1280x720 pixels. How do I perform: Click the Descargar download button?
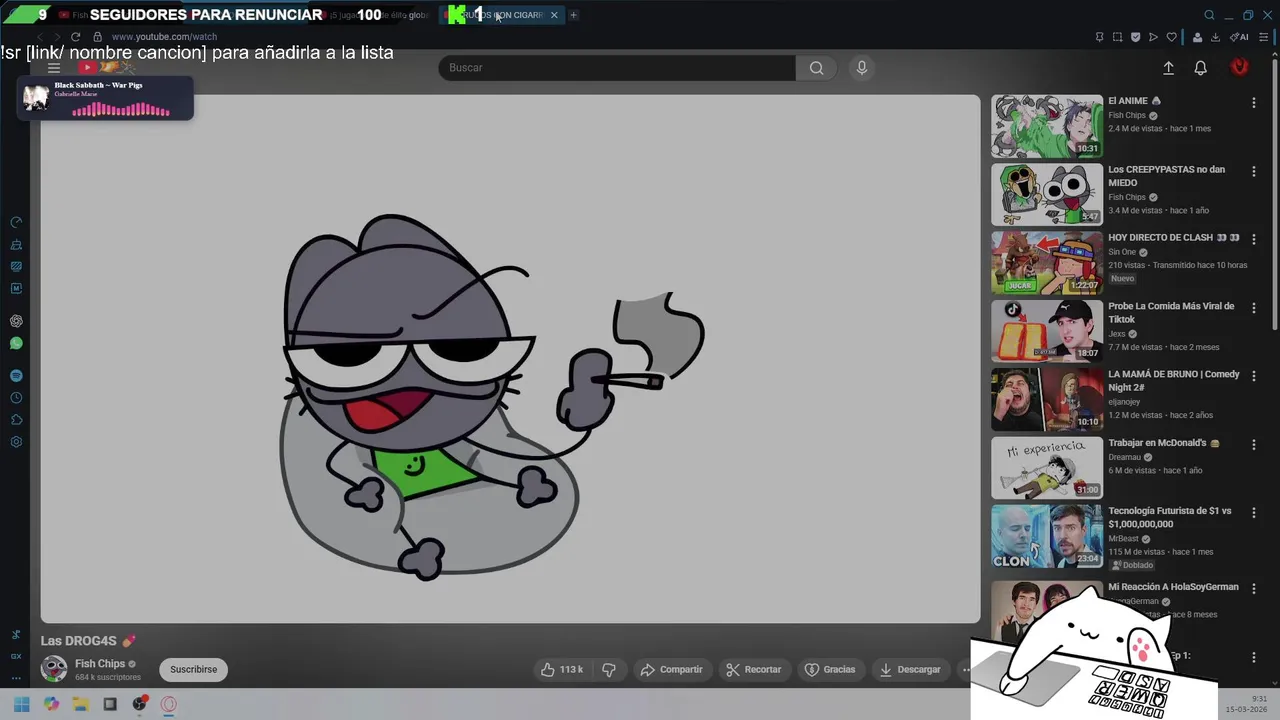(x=910, y=669)
